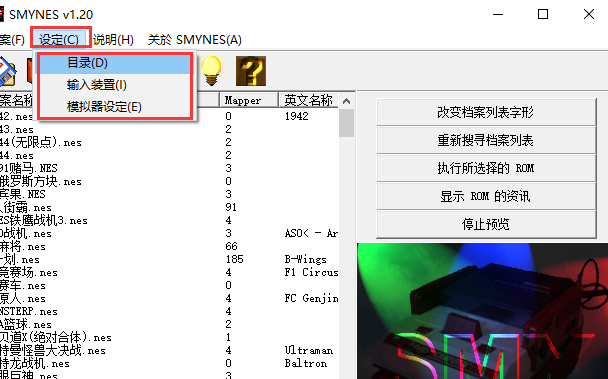
Task: Click the 重新搜寻档案列表 button
Action: (486, 140)
